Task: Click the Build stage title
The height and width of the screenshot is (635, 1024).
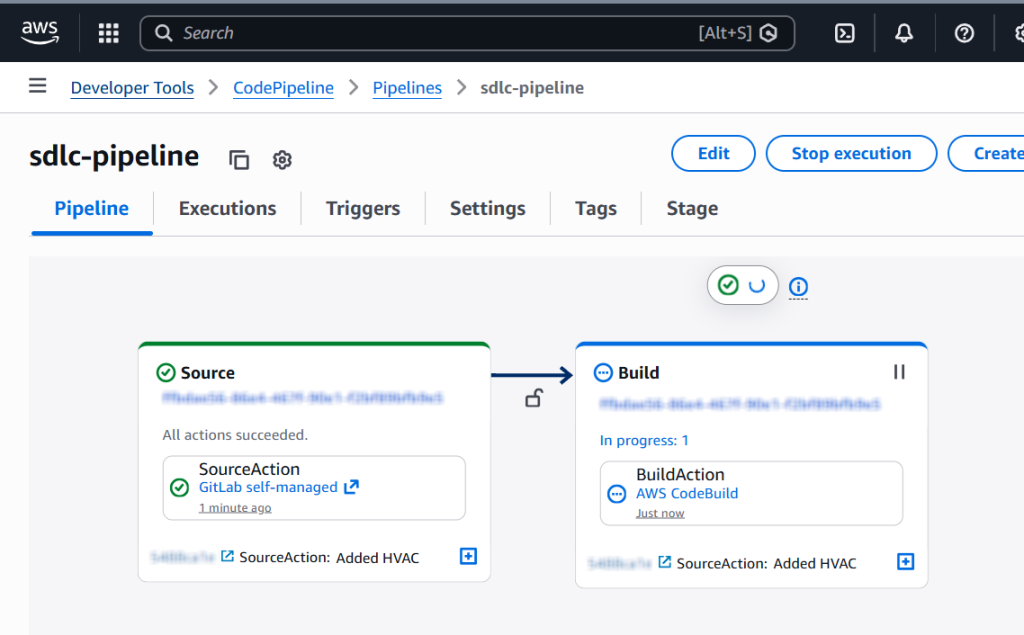Action: [639, 372]
